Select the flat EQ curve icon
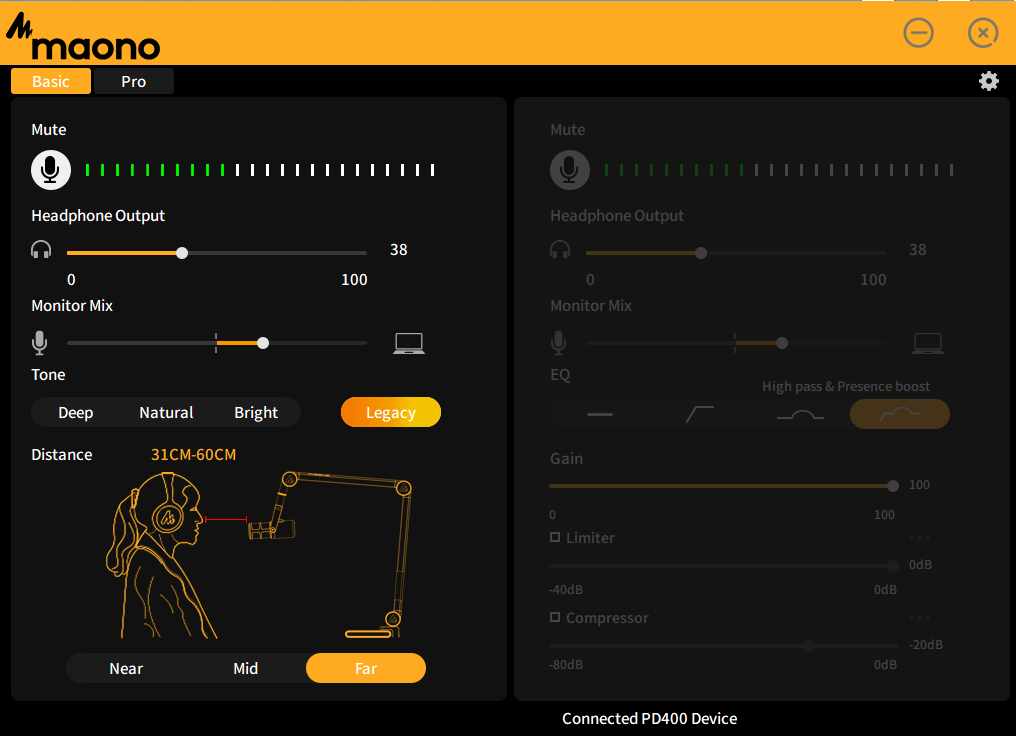This screenshot has width=1016, height=736. (x=600, y=413)
